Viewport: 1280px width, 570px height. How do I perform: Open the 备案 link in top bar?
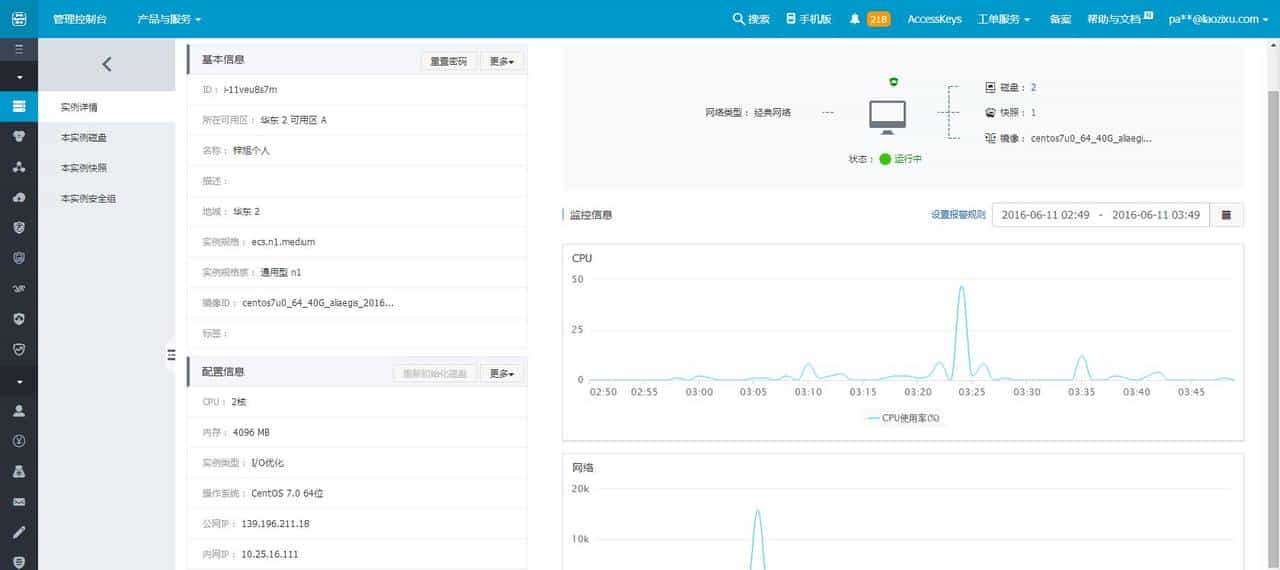1061,19
